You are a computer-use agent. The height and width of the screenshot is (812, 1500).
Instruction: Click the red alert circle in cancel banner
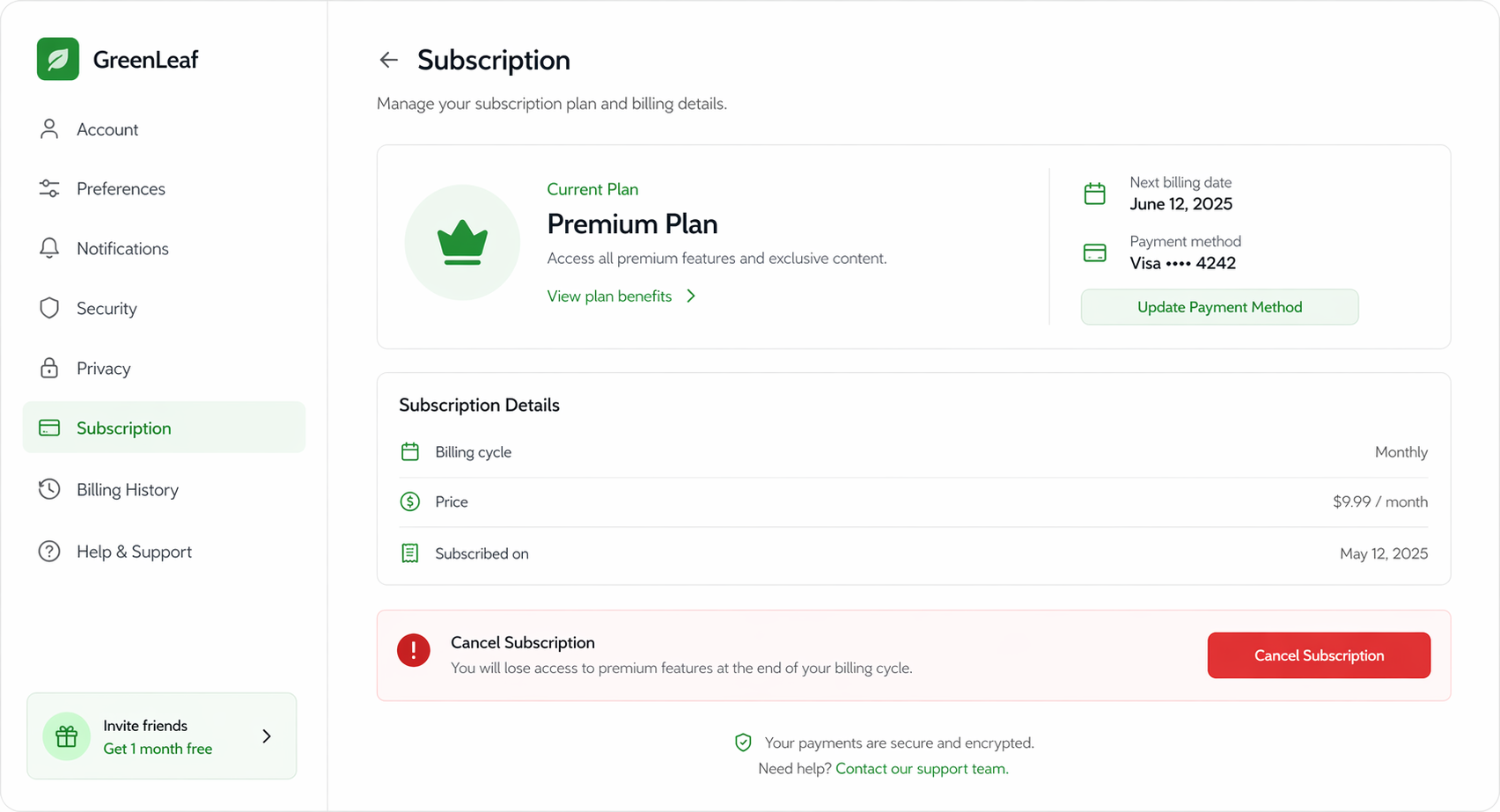coord(414,649)
